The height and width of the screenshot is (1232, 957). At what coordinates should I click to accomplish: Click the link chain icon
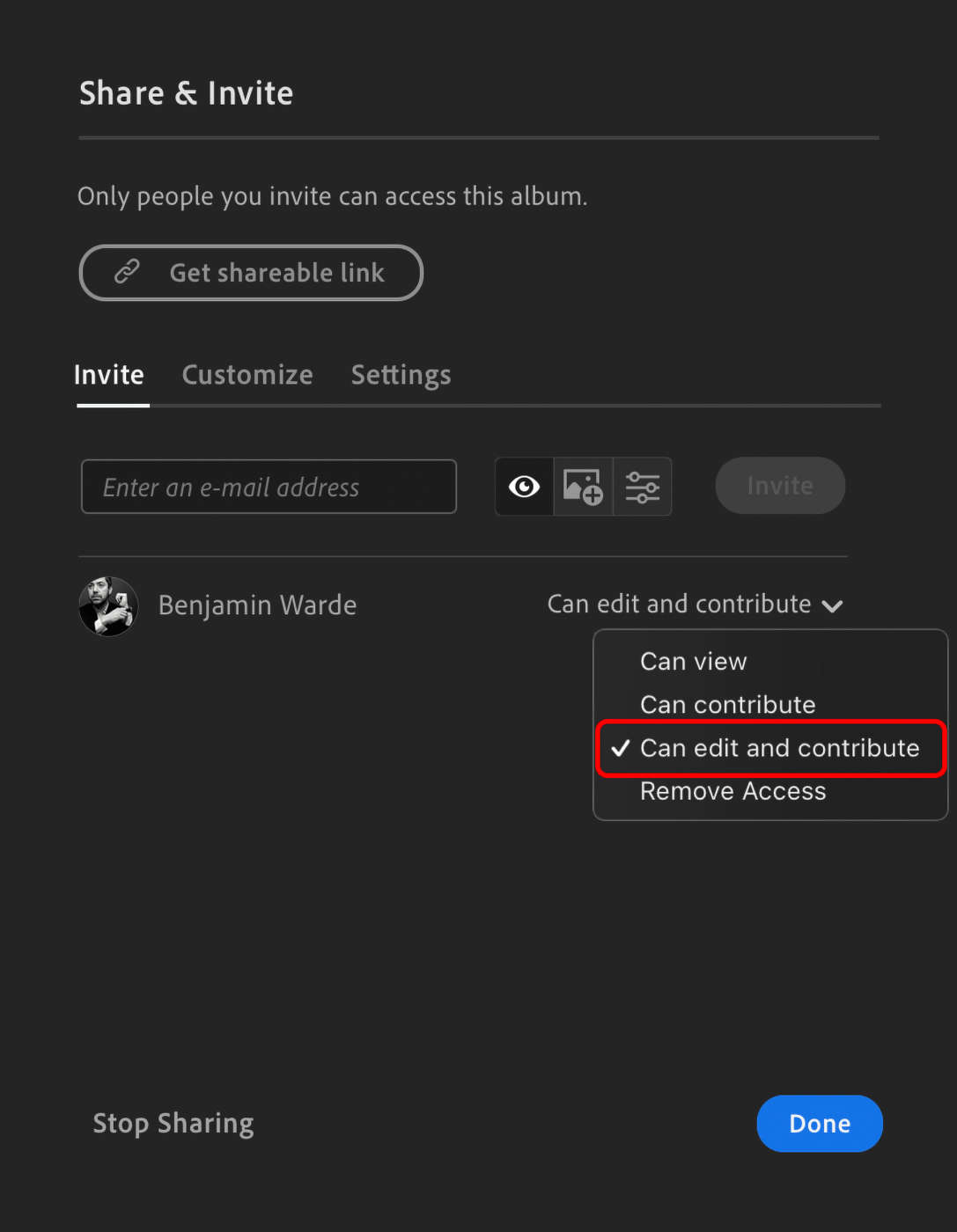127,272
